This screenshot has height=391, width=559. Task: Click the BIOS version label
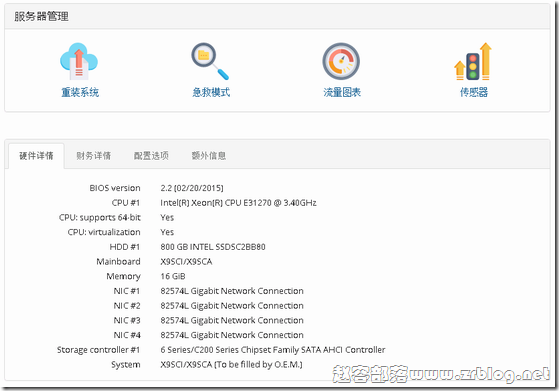coord(115,188)
